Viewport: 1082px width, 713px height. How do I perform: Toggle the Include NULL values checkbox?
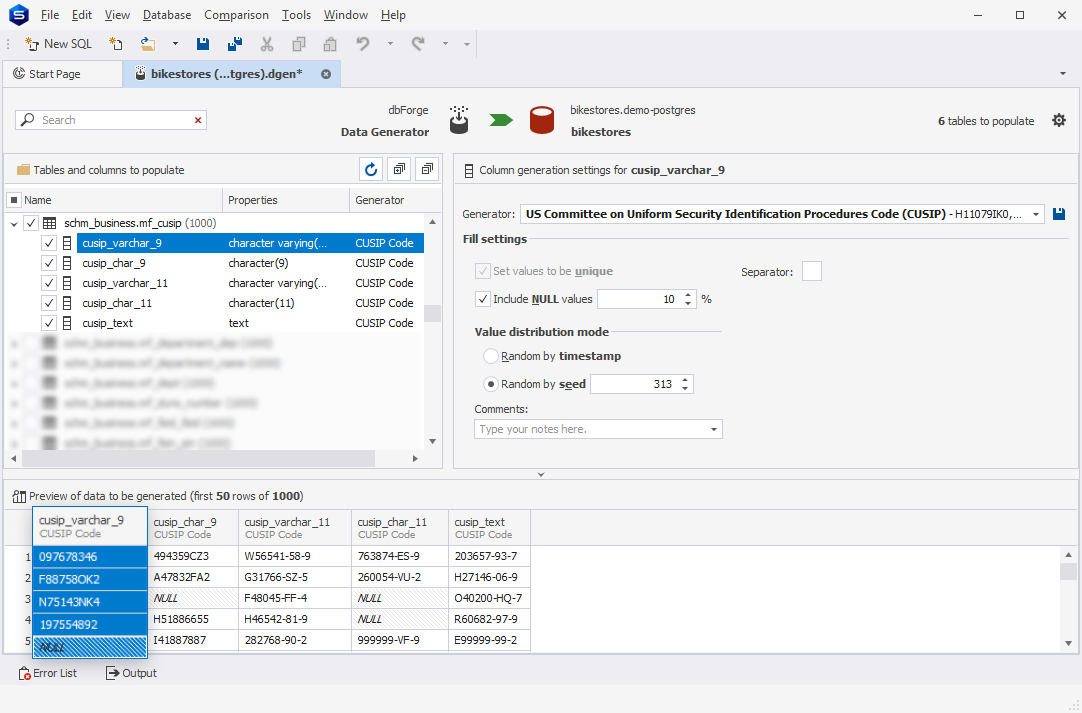click(x=483, y=299)
